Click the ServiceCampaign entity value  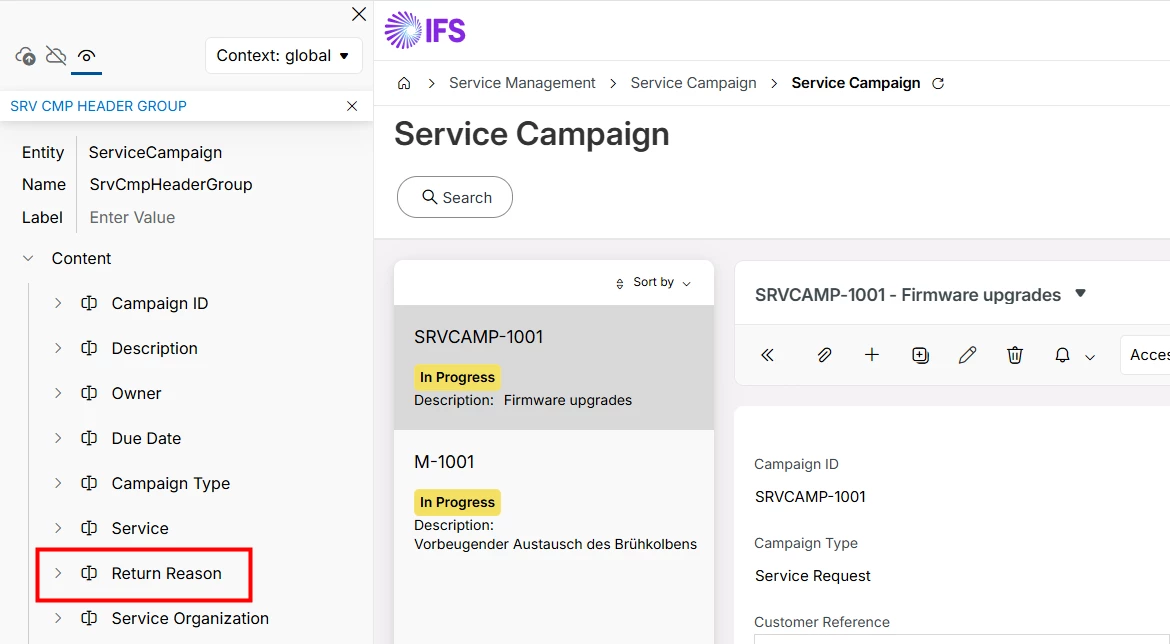pyautogui.click(x=155, y=152)
